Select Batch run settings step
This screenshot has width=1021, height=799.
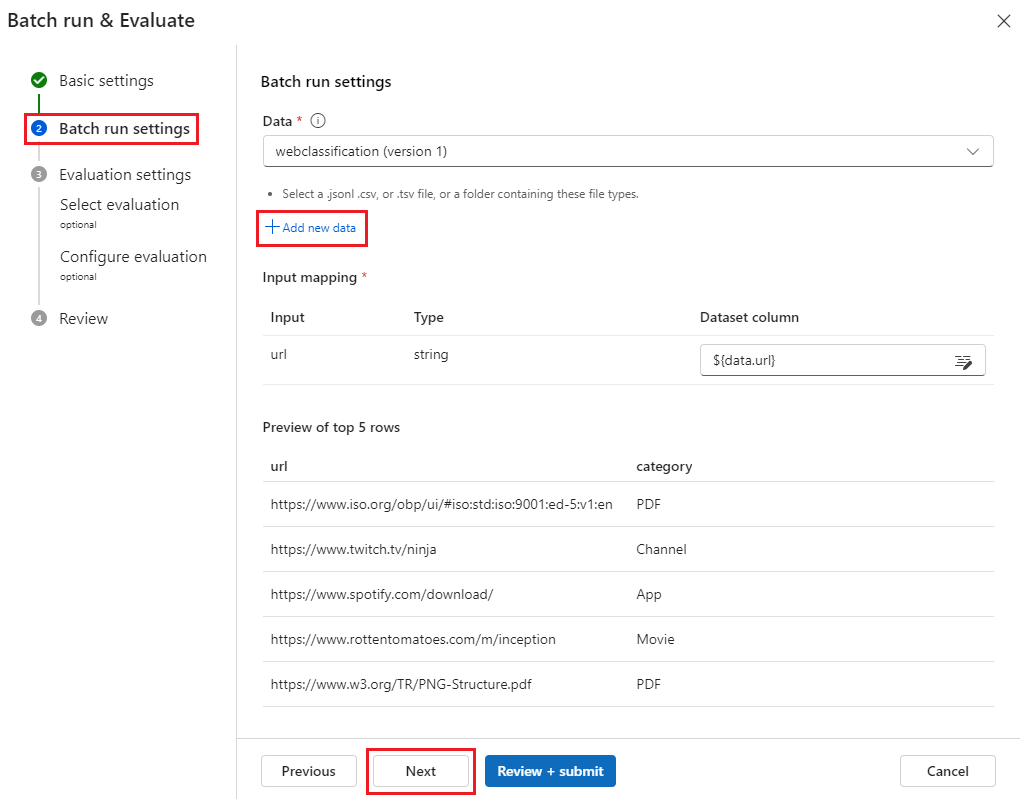click(124, 129)
